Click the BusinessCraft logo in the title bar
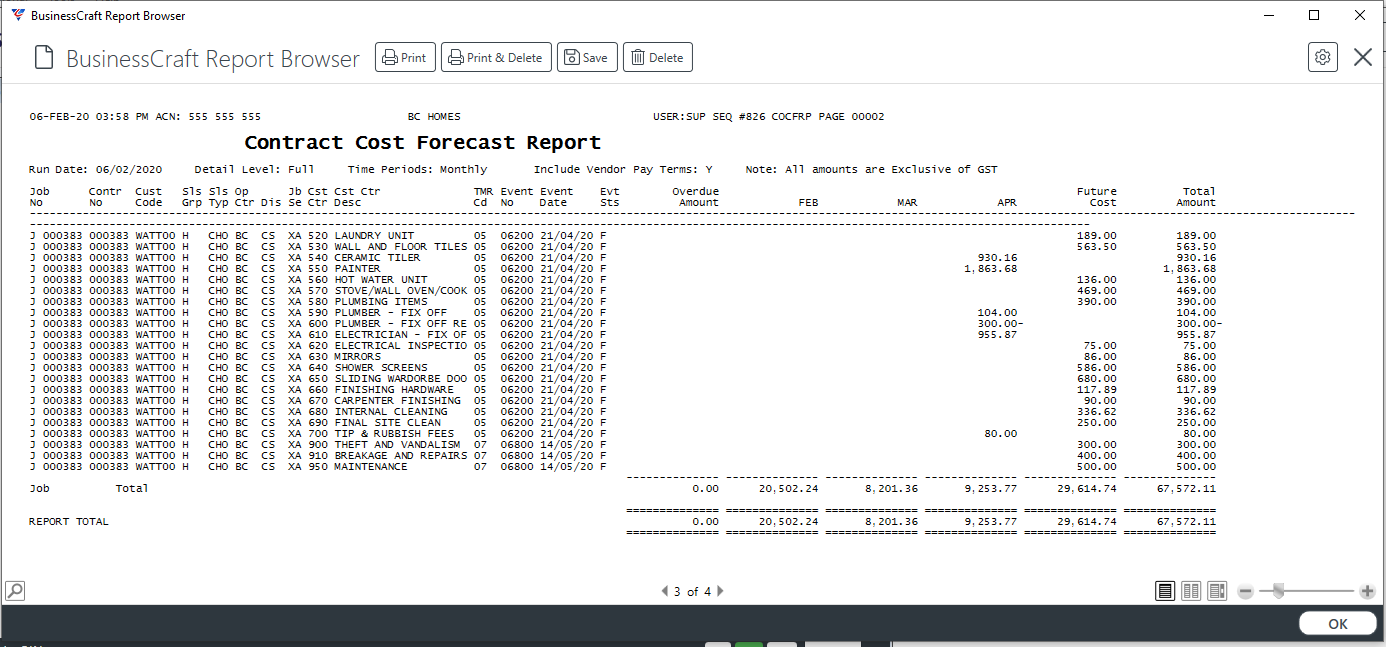The width and height of the screenshot is (1386, 647). coord(18,16)
